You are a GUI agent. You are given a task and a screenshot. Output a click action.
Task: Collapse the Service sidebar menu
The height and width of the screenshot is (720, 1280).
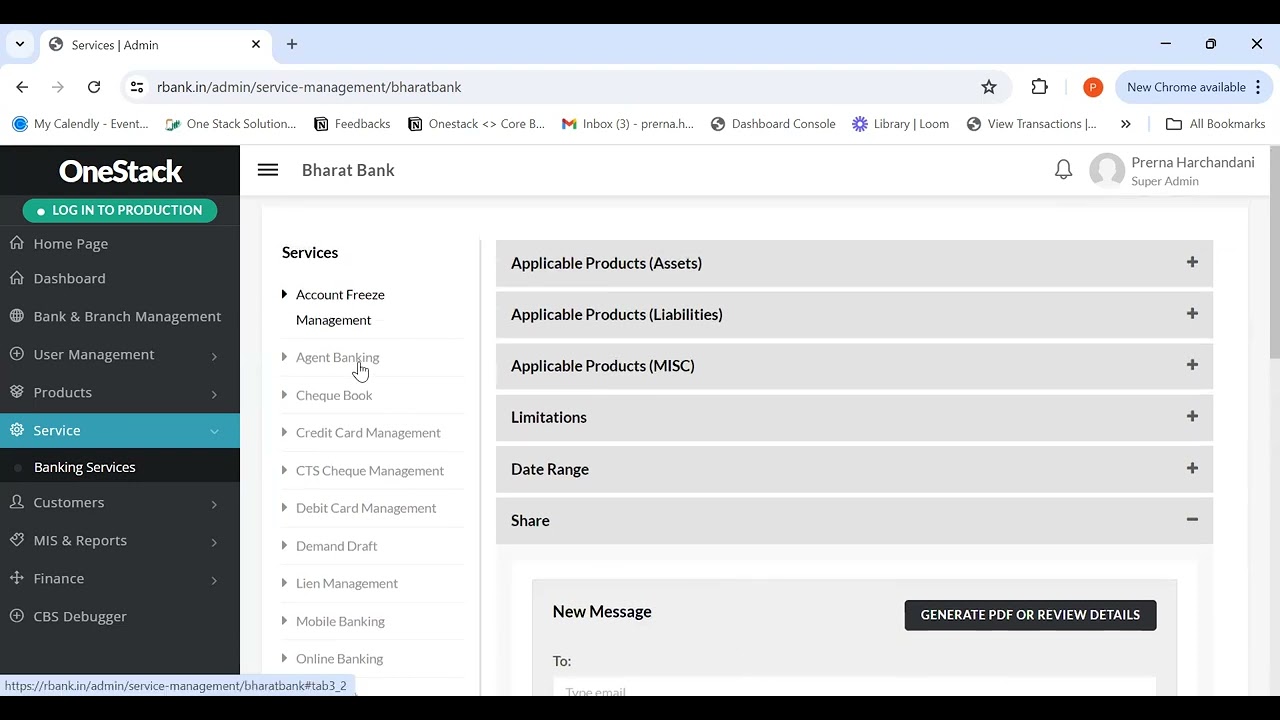click(120, 430)
